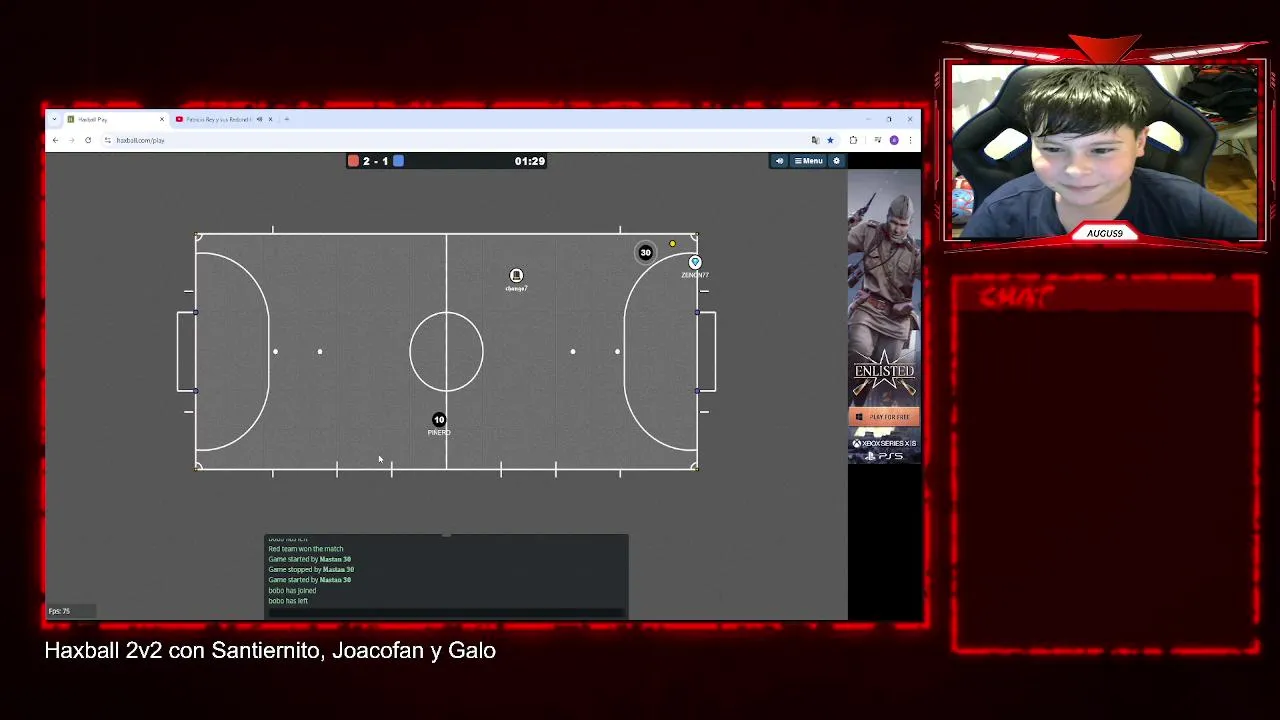Maximize the Chrome browser window
Image resolution: width=1280 pixels, height=720 pixels.
pos(889,119)
